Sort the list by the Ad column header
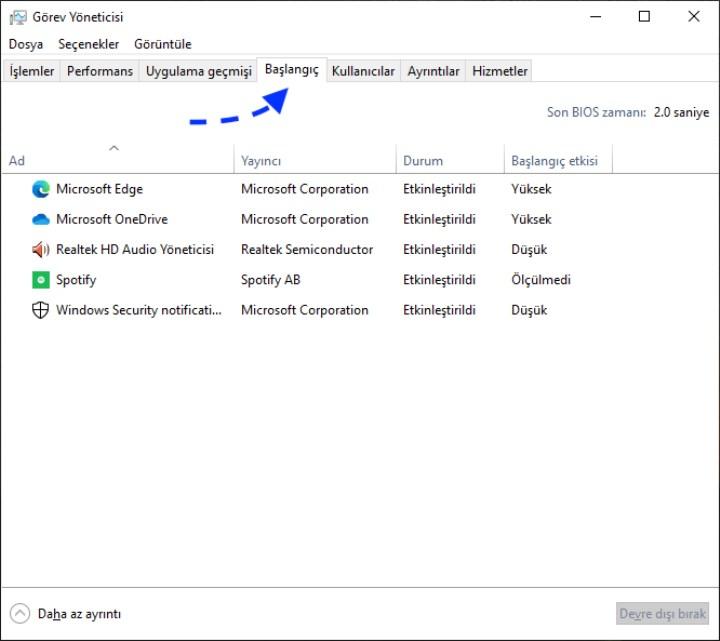The height and width of the screenshot is (641, 720). click(118, 161)
